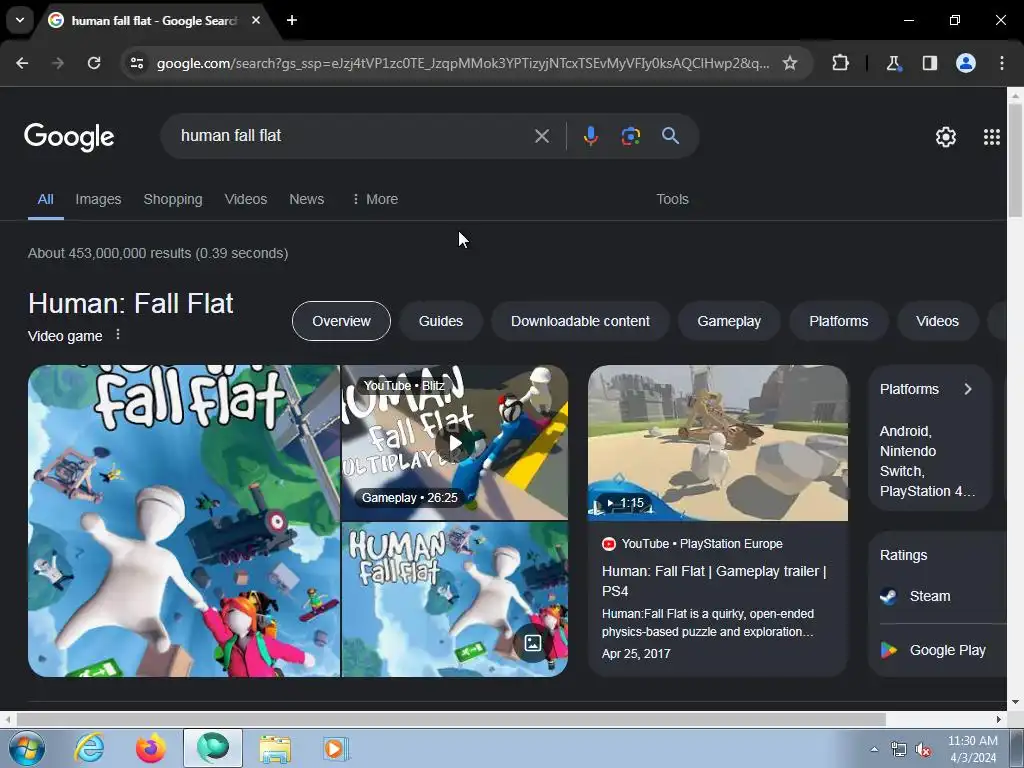The width and height of the screenshot is (1024, 768).
Task: Open more images via picture icon
Action: click(533, 643)
